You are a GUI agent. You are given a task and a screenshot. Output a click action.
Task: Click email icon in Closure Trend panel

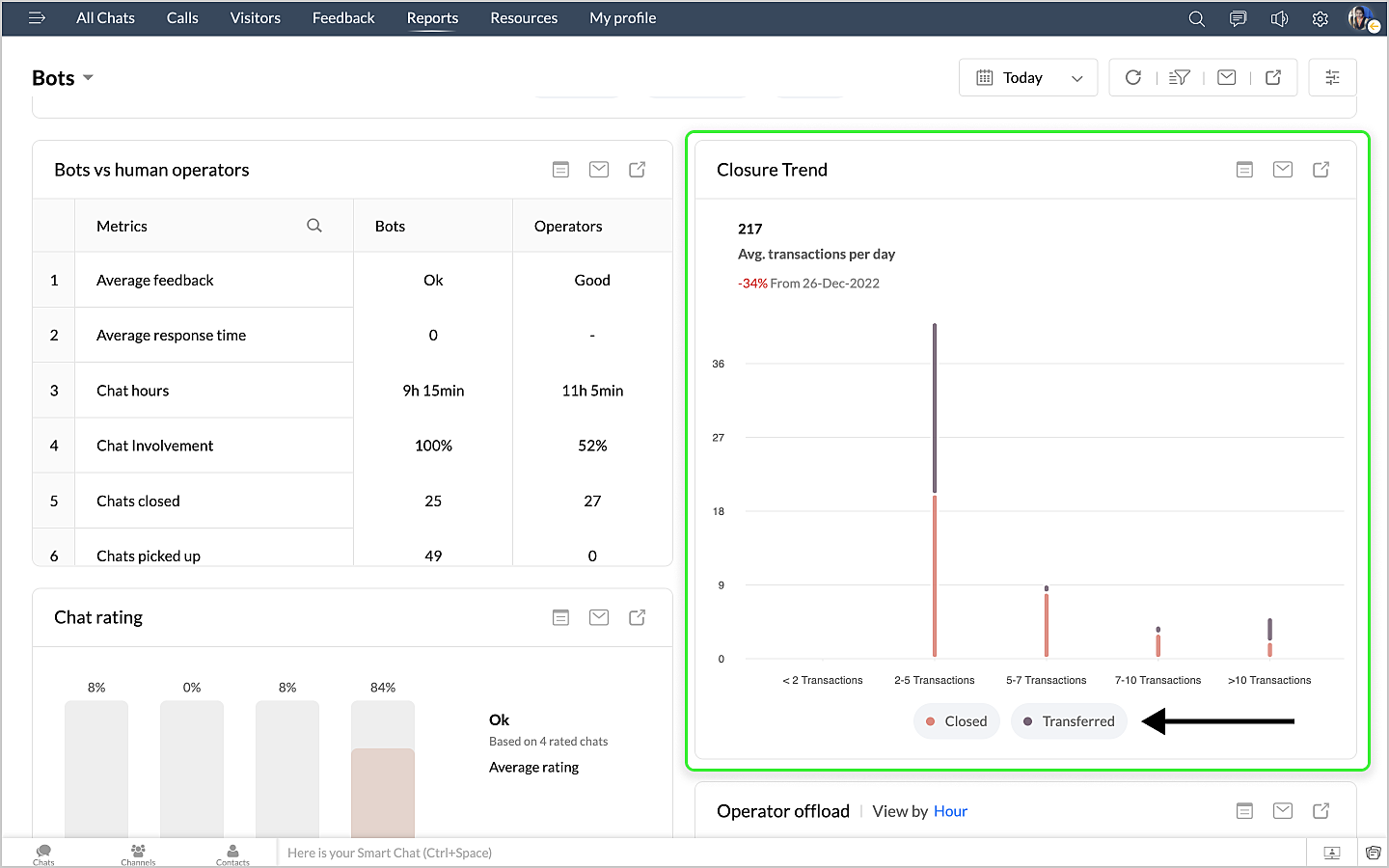point(1282,170)
